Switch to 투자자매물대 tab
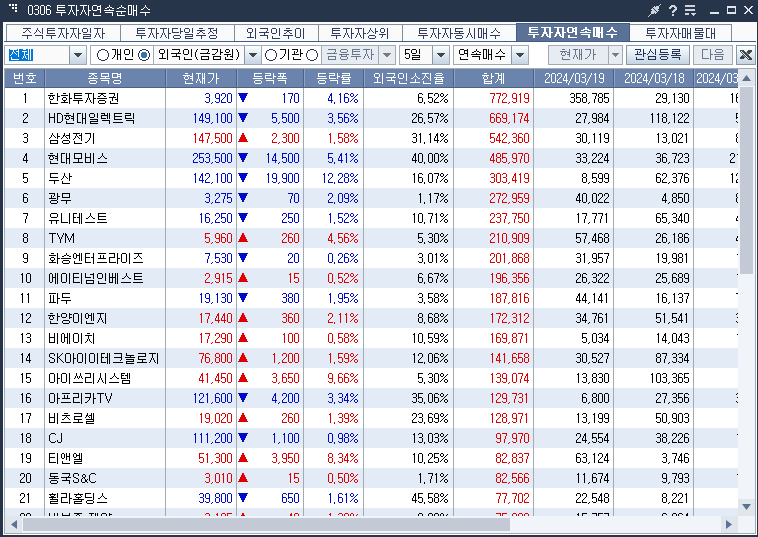 [x=681, y=33]
